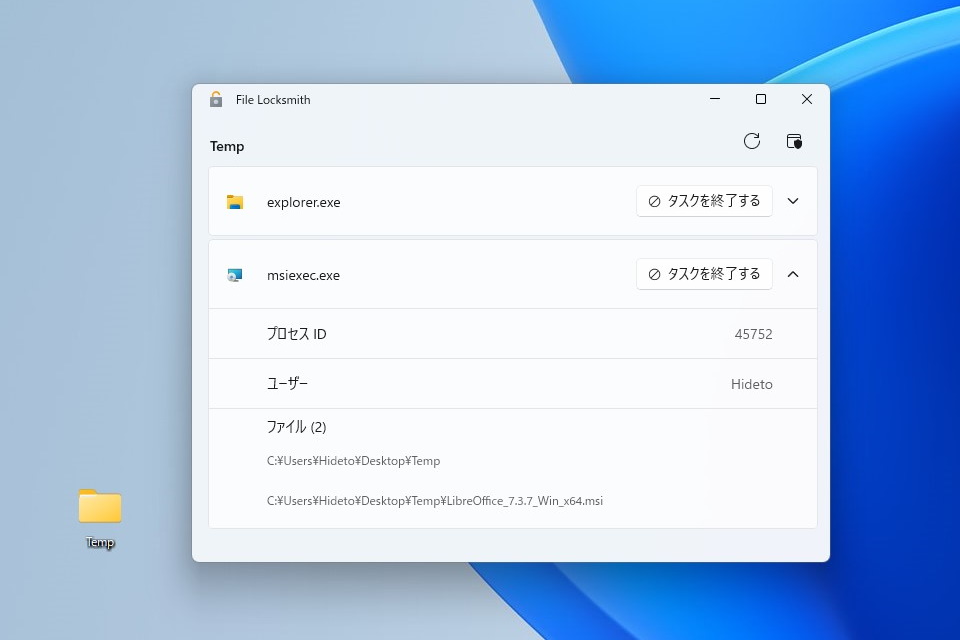960x640 pixels.
Task: Click the ファイル (2) label
Action: [x=297, y=426]
